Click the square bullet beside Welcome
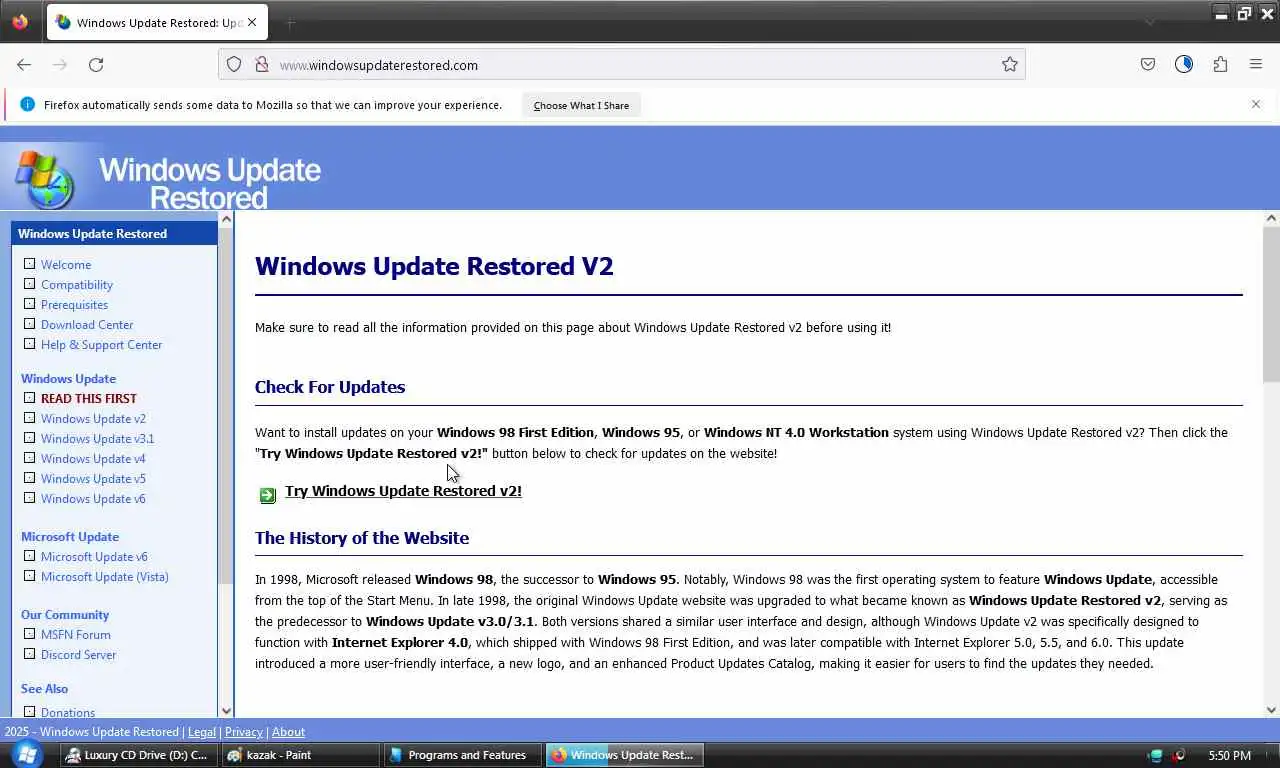Screen dimensions: 1280x768 tap(29, 264)
